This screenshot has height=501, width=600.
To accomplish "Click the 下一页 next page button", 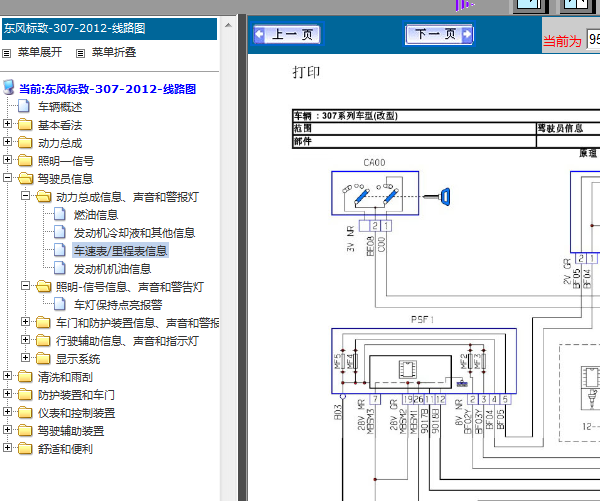I will coord(439,34).
